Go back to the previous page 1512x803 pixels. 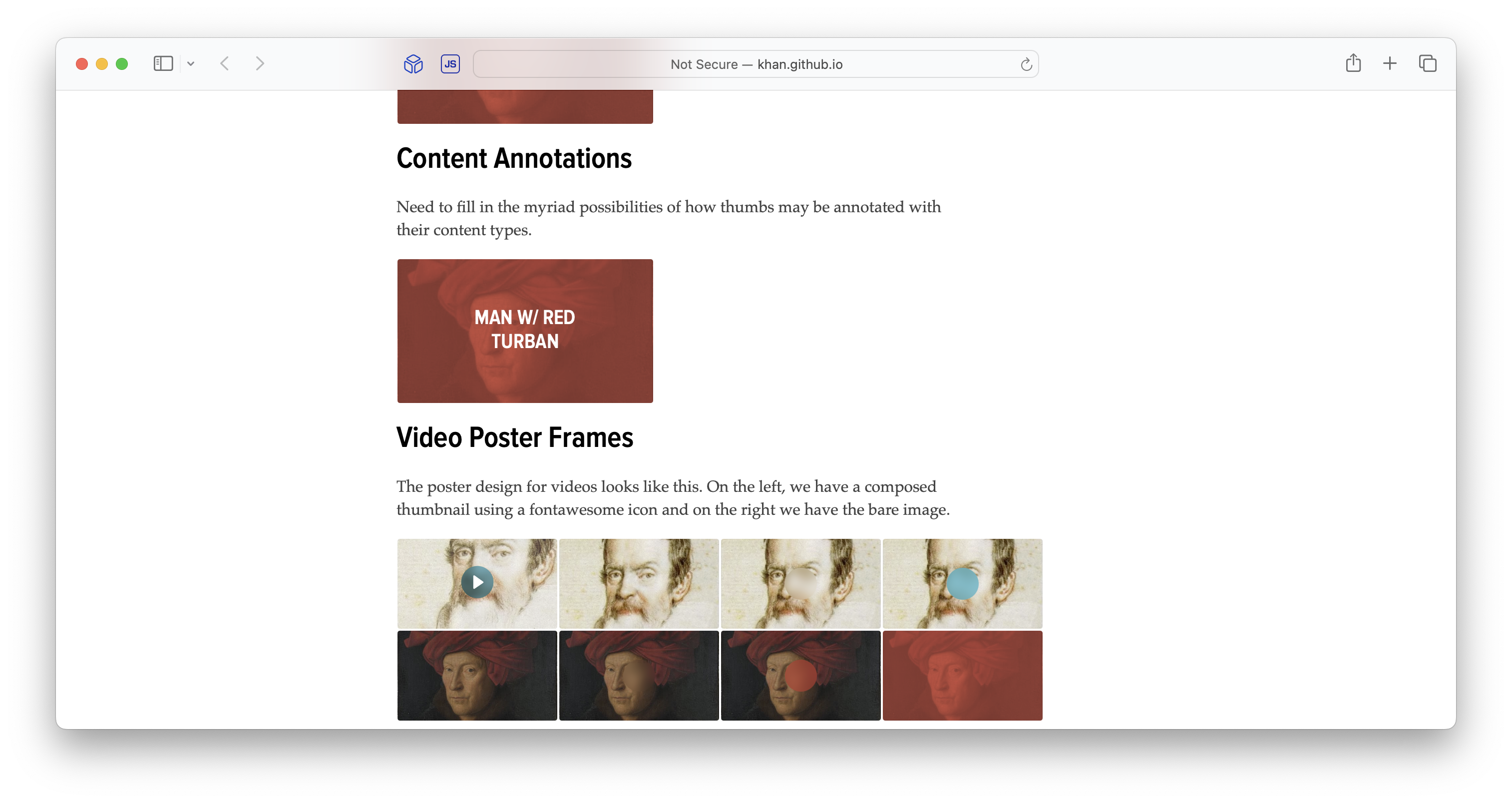(x=224, y=63)
